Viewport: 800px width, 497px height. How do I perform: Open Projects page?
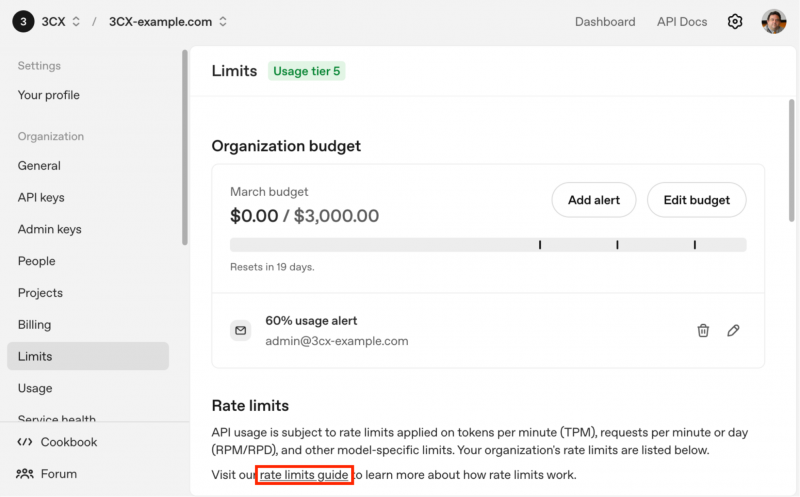pyautogui.click(x=40, y=293)
